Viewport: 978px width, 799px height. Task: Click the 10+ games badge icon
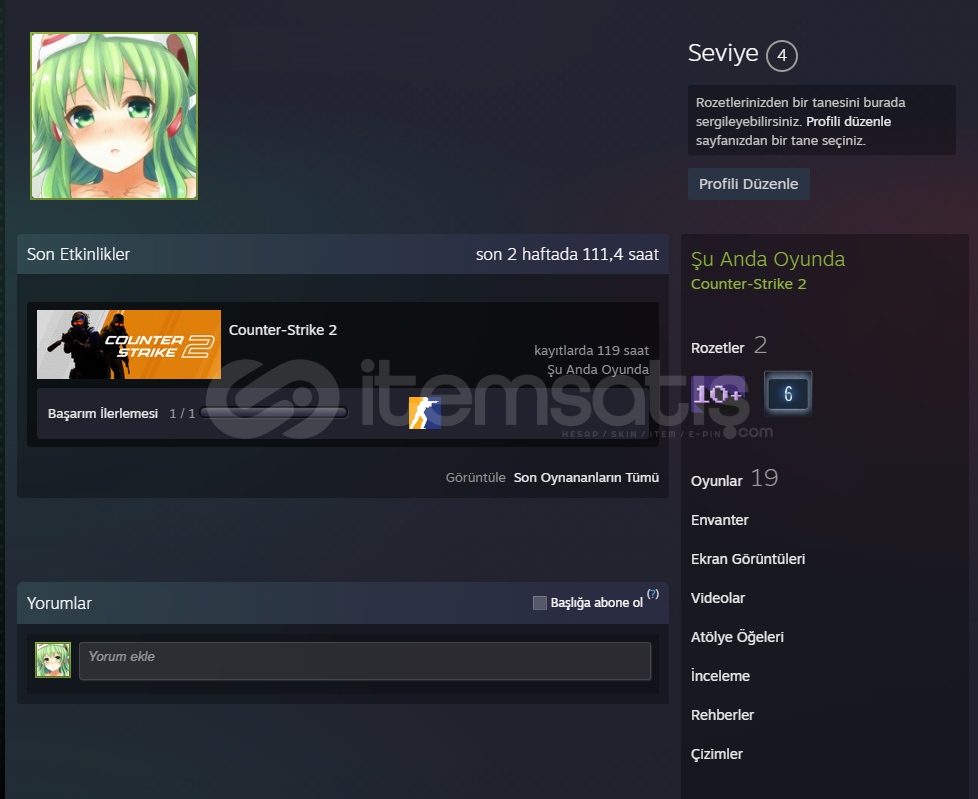point(718,394)
